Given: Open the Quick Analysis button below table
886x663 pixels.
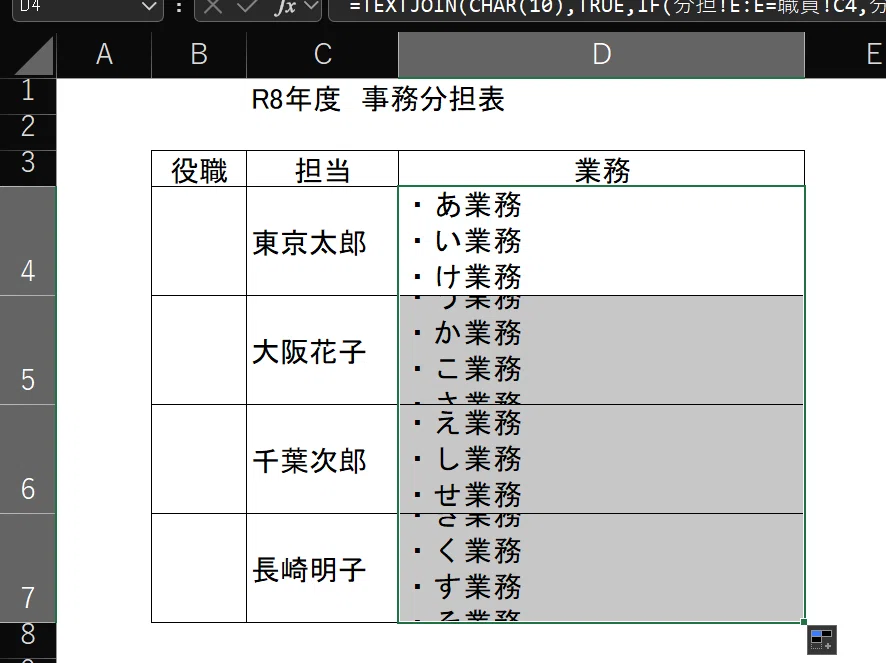Looking at the screenshot, I should [822, 640].
